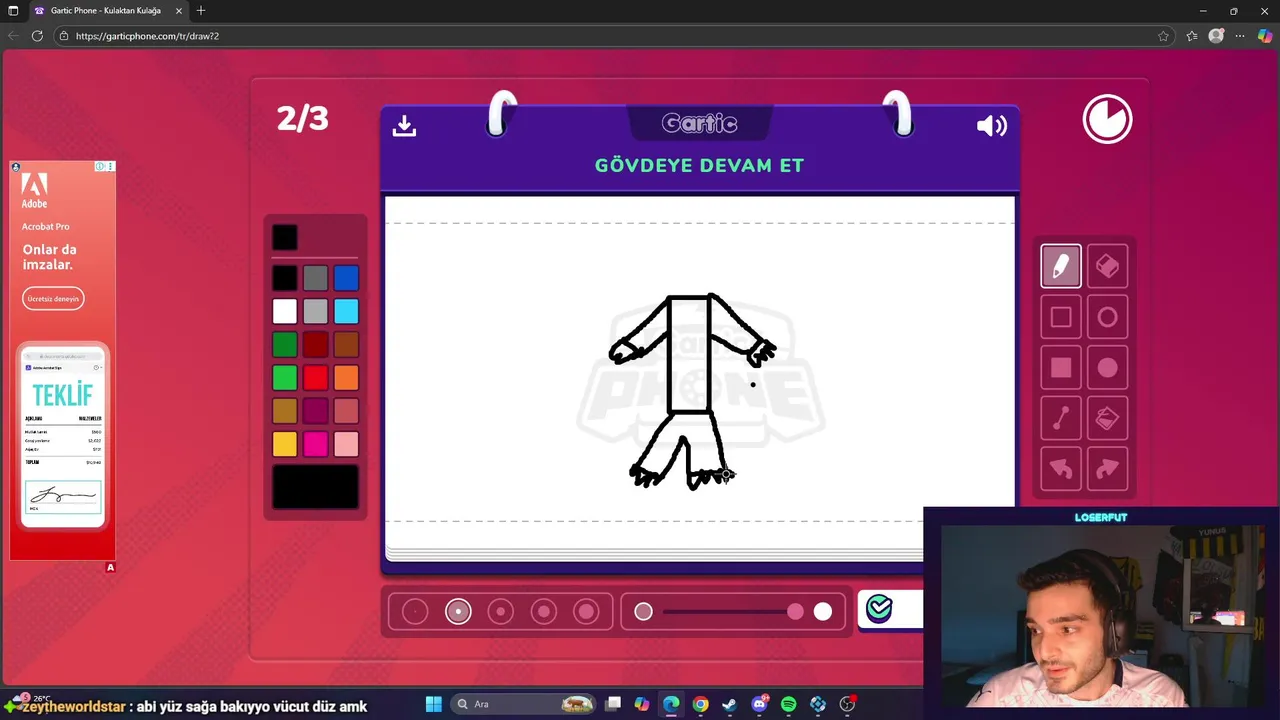Viewport: 1280px width, 720px height.
Task: Click the current color preview box
Action: [x=284, y=237]
